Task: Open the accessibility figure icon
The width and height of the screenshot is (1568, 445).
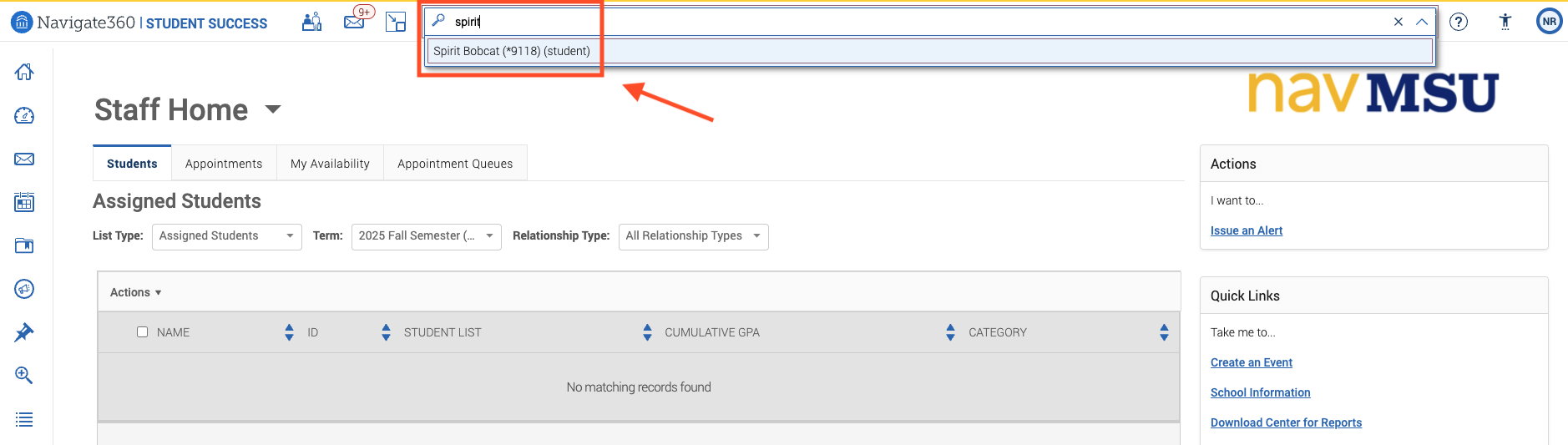Action: pos(1505,22)
